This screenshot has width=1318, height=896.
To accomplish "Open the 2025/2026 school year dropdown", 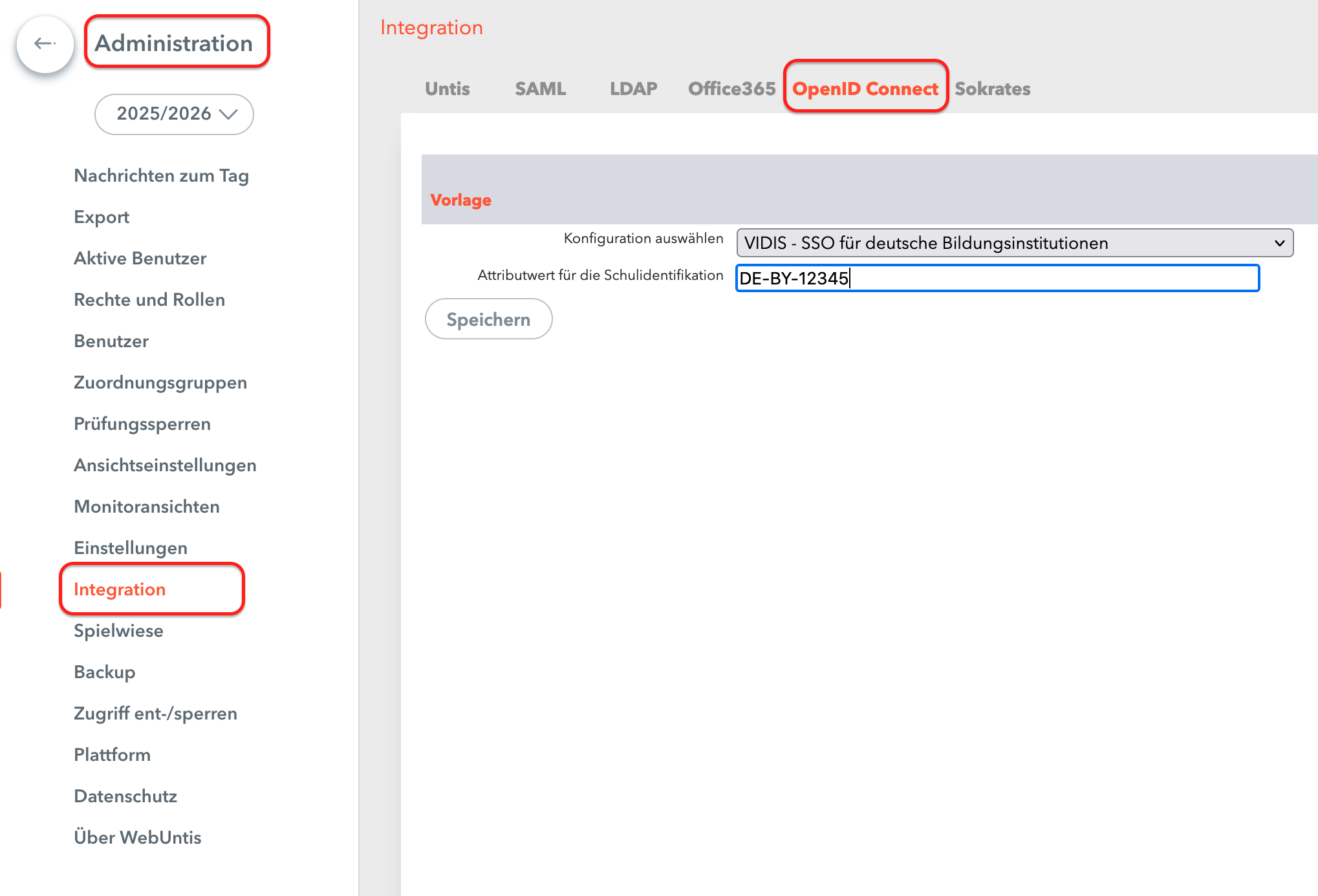I will tap(174, 114).
